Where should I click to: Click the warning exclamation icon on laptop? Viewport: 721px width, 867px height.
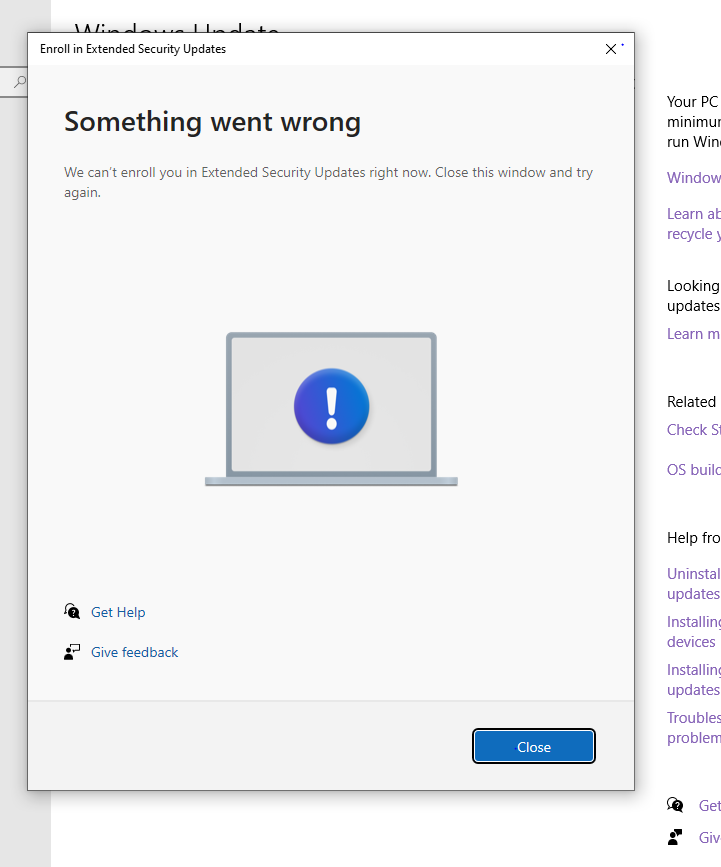[331, 406]
